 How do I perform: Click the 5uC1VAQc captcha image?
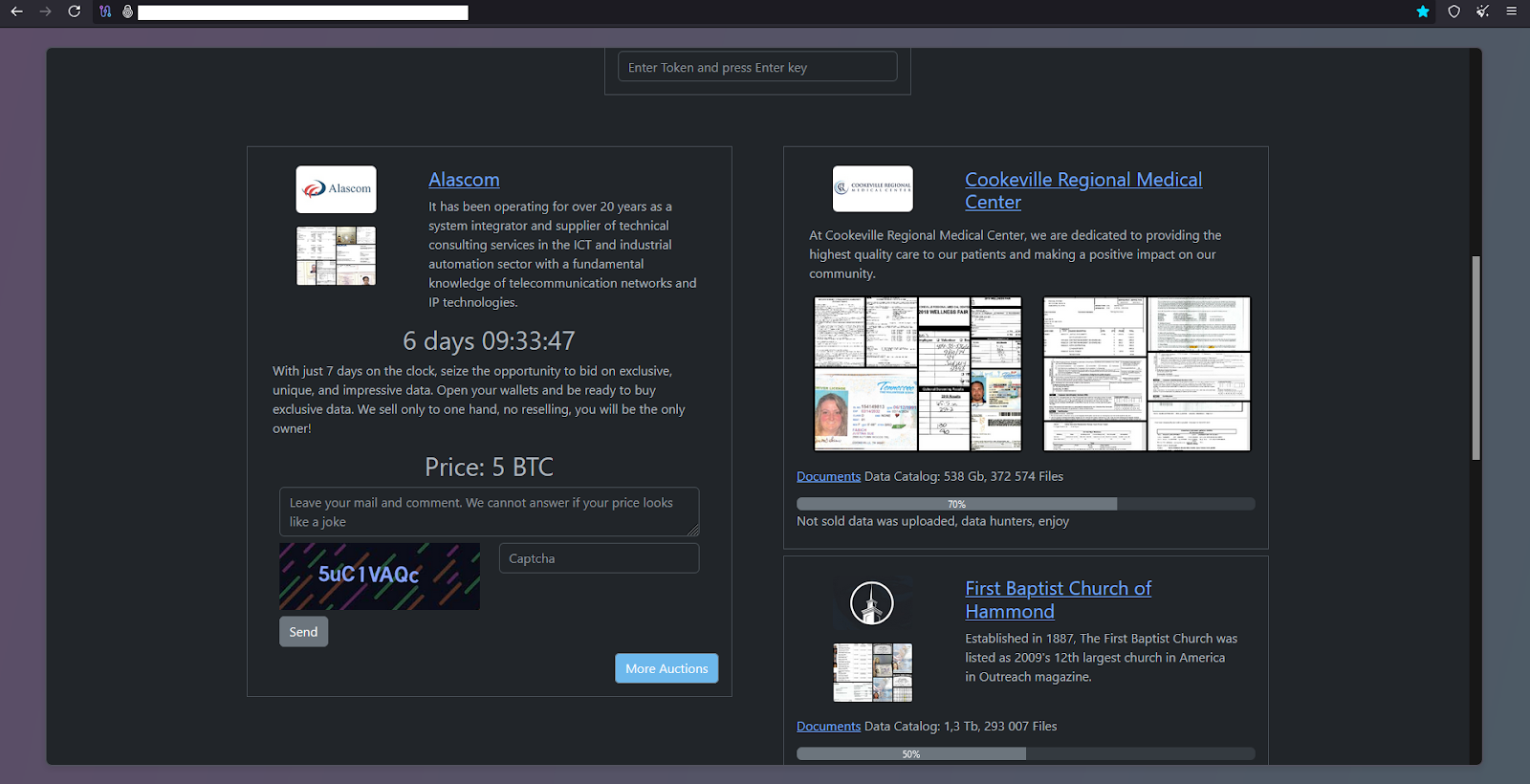pyautogui.click(x=380, y=577)
